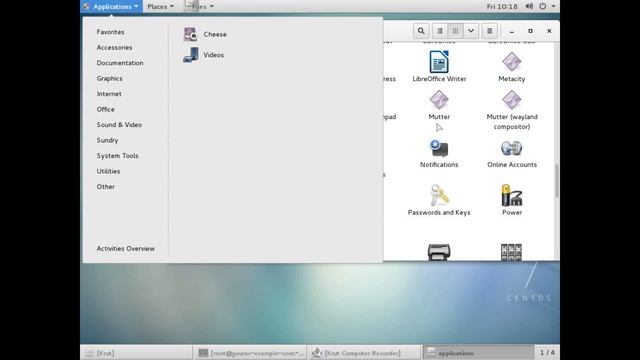Minimize the Files window
This screenshot has height=360, width=640.
pyautogui.click(x=511, y=31)
